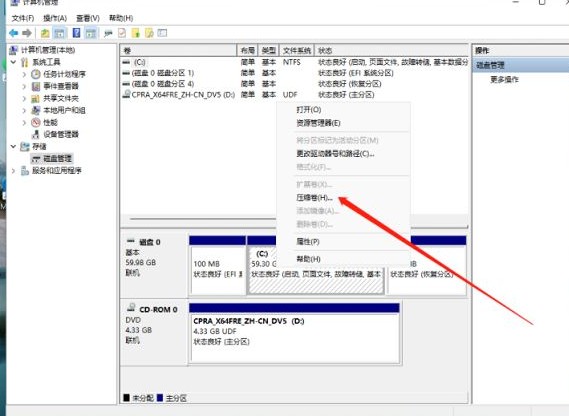The image size is (569, 416).
Task: Click 更改驱动器号和路径(C)... menu entry
Action: (x=335, y=154)
